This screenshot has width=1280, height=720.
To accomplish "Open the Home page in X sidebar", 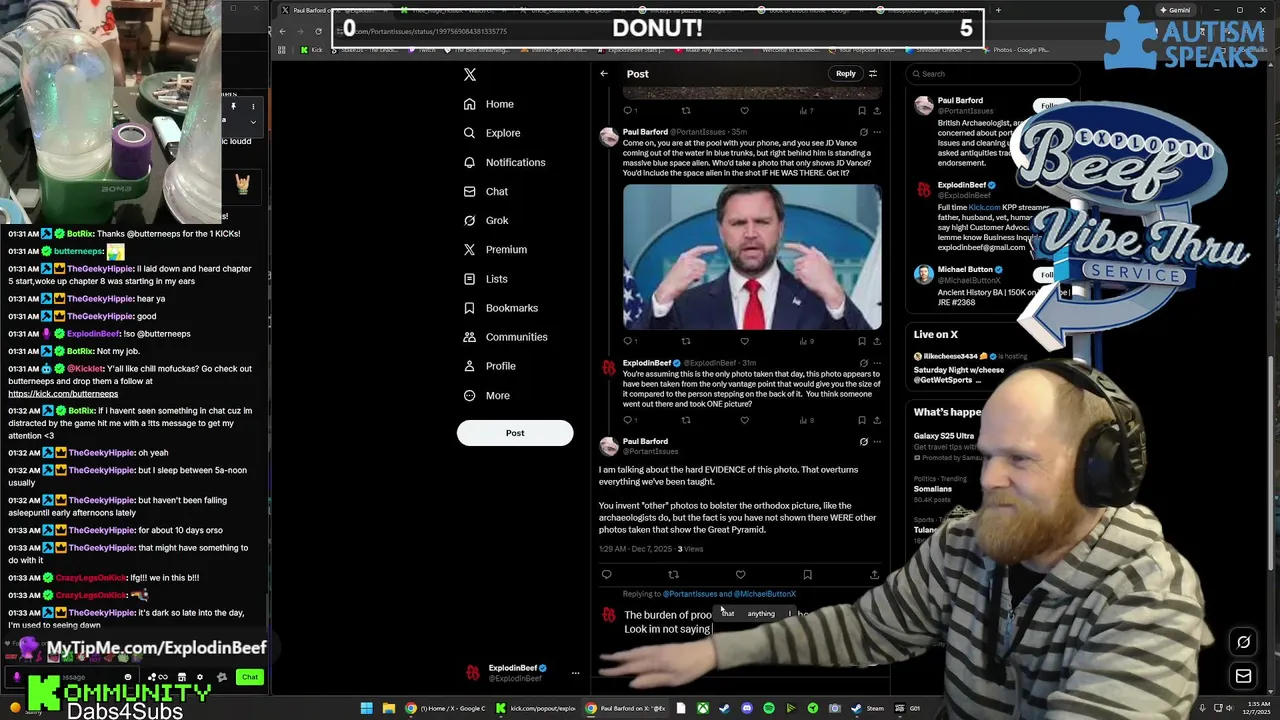I will tap(489, 104).
